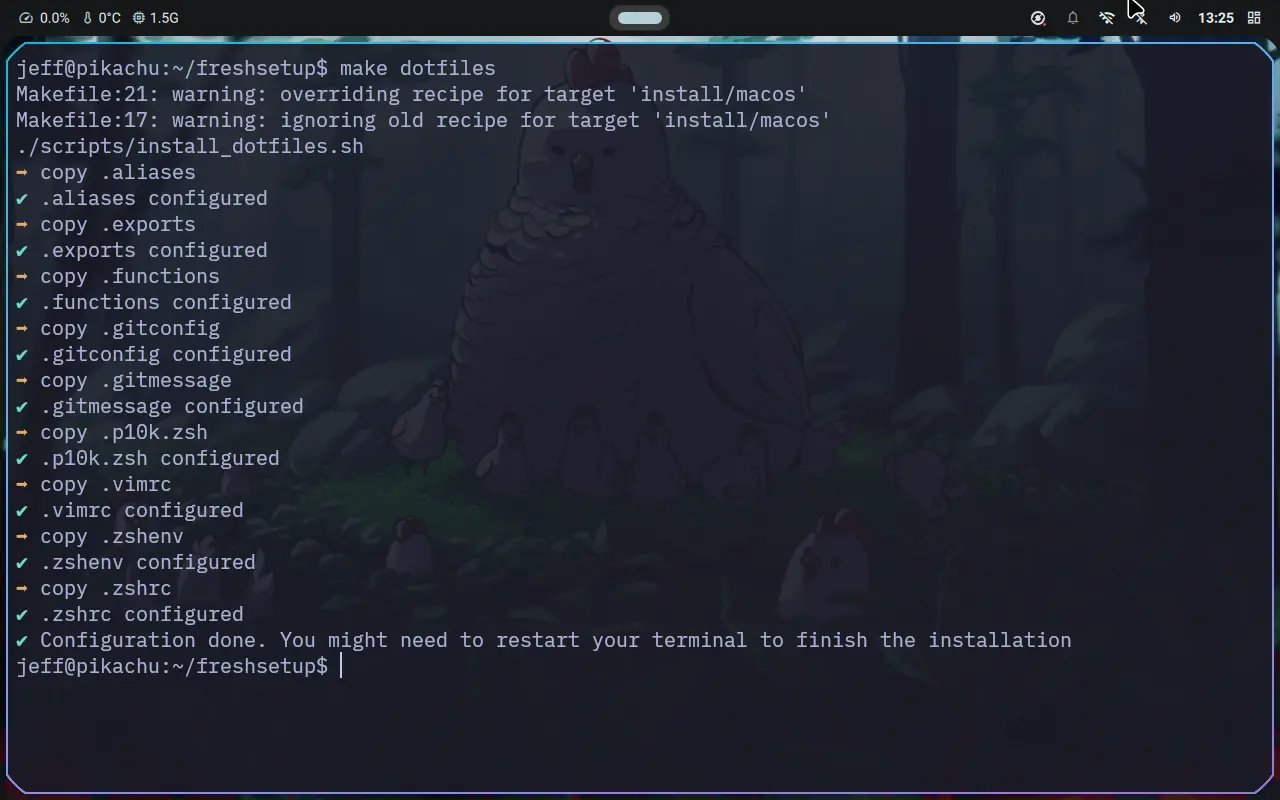Click the 0.0% CPU usage readout

[x=55, y=18]
